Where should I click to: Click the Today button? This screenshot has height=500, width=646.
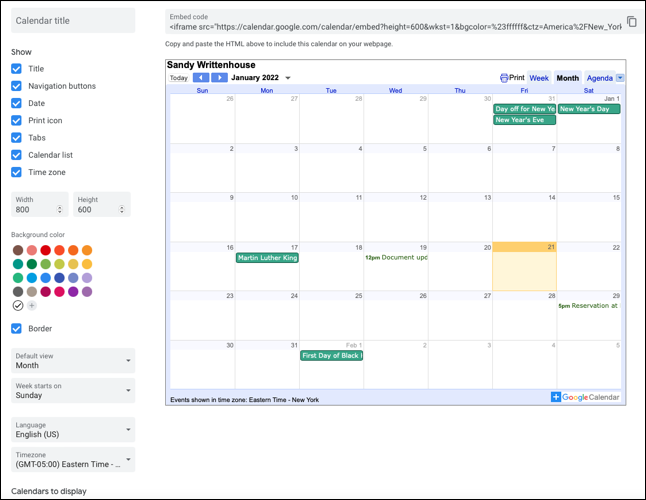click(178, 78)
